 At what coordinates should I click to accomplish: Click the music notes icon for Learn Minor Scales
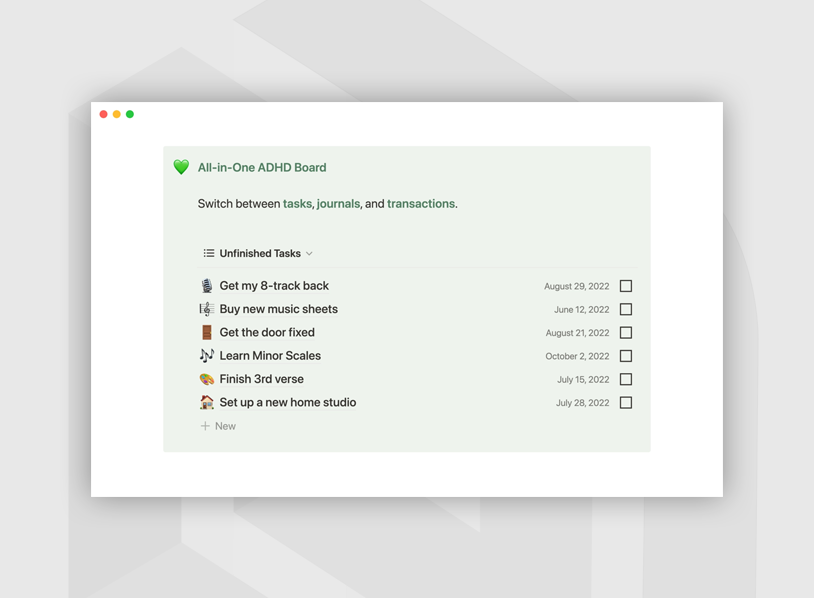207,356
